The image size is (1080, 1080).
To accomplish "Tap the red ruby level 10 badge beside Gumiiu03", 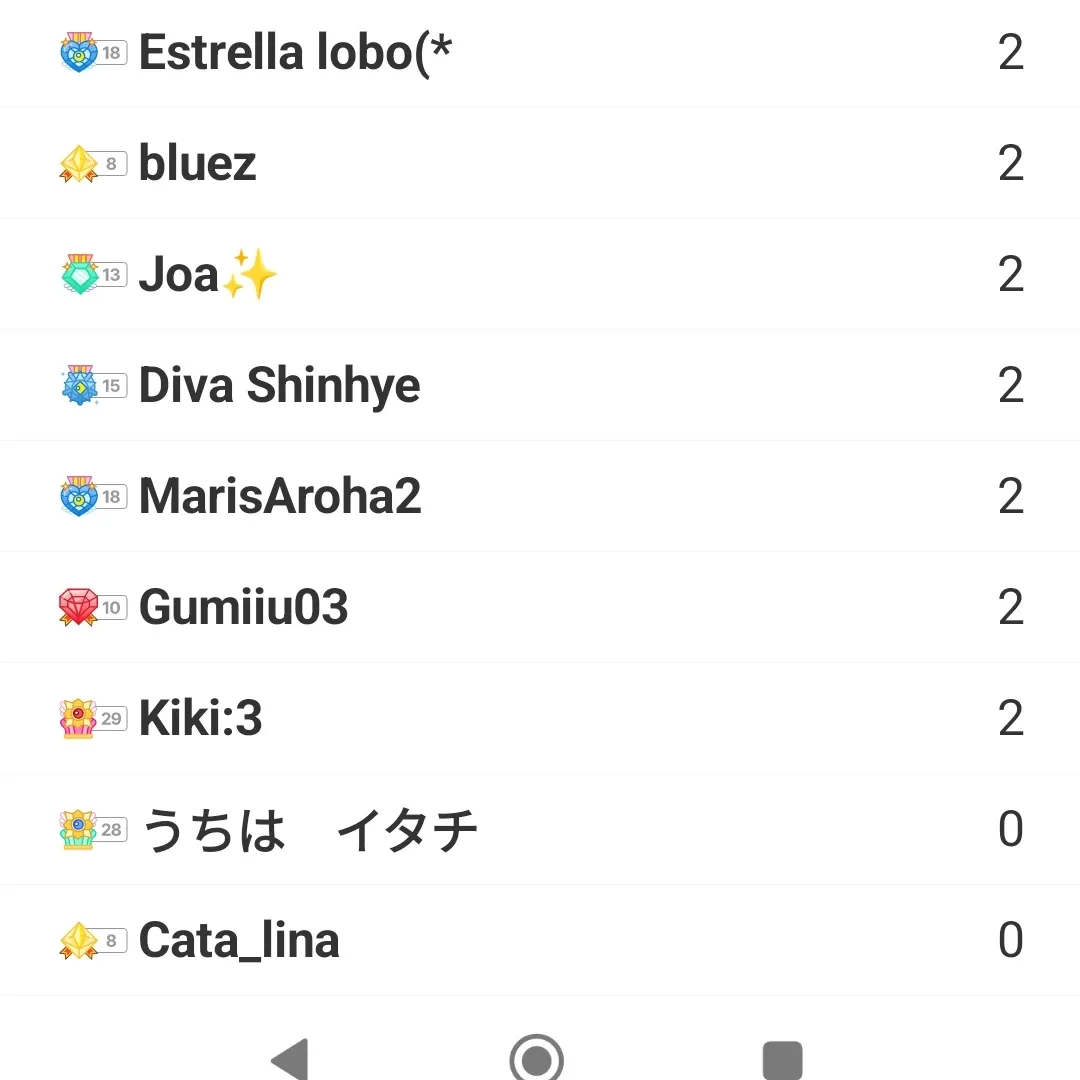I will 92,608.
